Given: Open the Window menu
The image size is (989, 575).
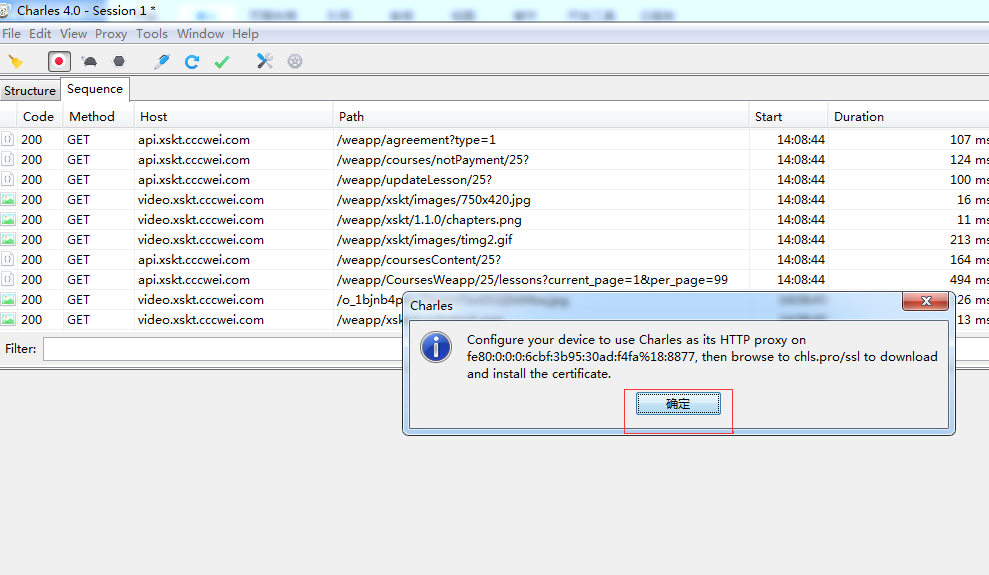Looking at the screenshot, I should tap(200, 34).
